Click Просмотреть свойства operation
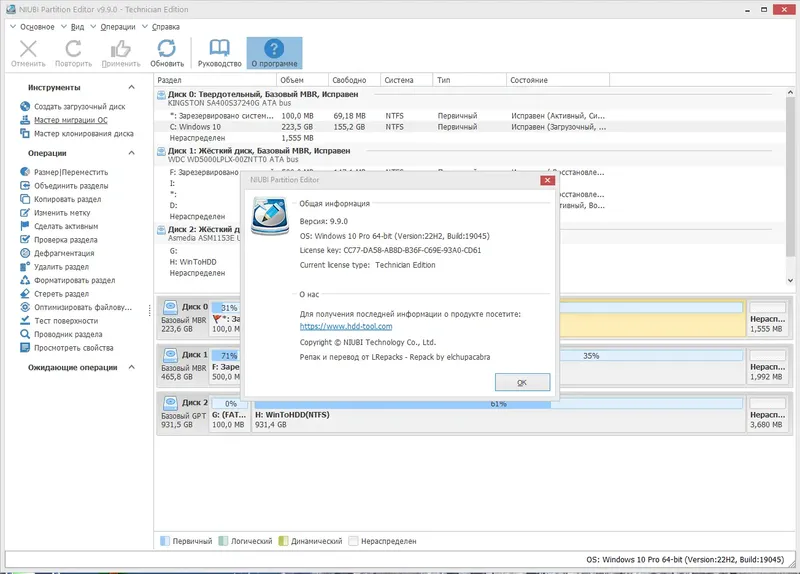Image resolution: width=800 pixels, height=574 pixels. [67, 348]
